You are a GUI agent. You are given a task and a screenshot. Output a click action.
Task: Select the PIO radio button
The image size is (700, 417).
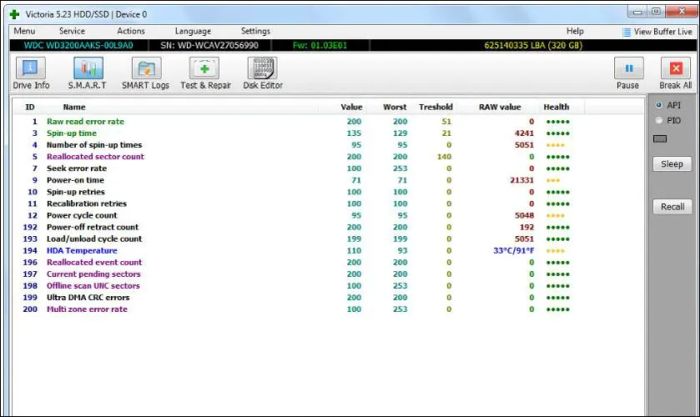click(x=659, y=120)
